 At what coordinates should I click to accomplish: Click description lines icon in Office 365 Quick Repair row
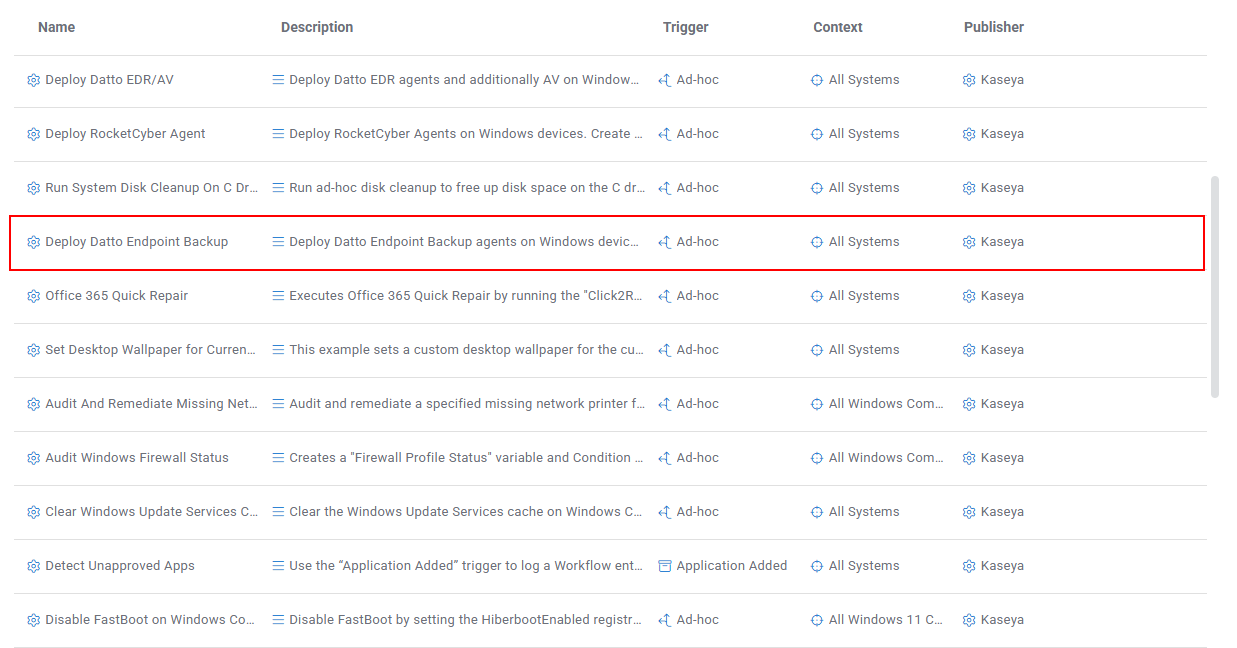(x=278, y=296)
